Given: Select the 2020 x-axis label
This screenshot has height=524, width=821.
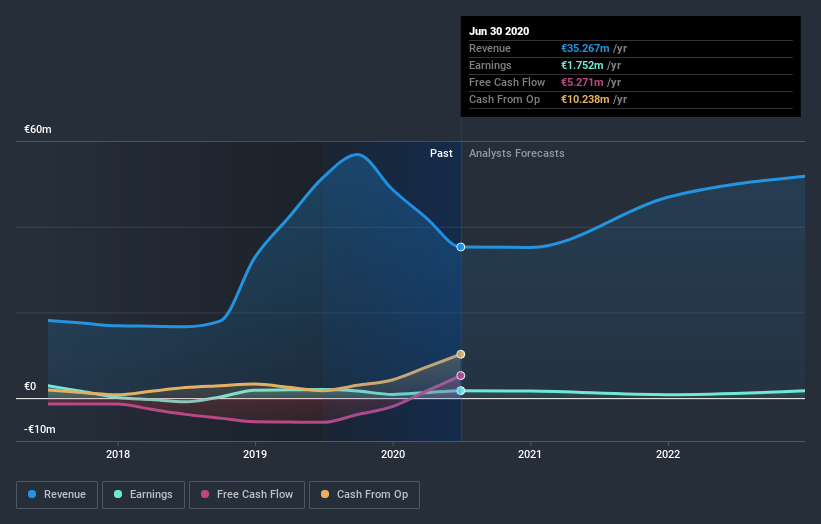Looking at the screenshot, I should click(x=393, y=454).
